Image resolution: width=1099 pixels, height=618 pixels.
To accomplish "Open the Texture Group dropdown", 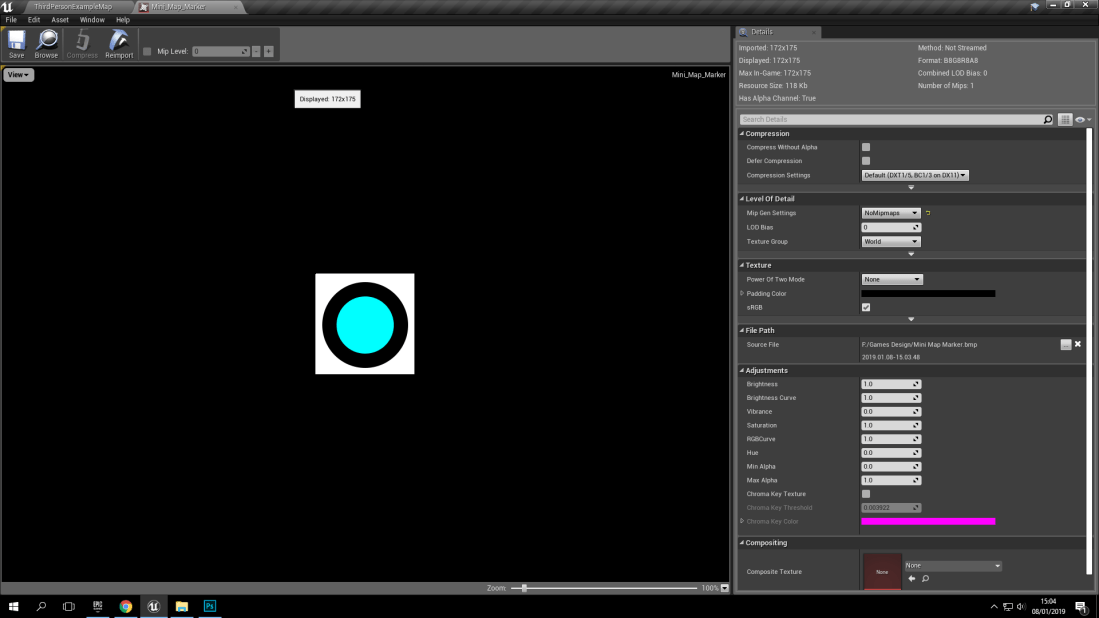I will [890, 240].
